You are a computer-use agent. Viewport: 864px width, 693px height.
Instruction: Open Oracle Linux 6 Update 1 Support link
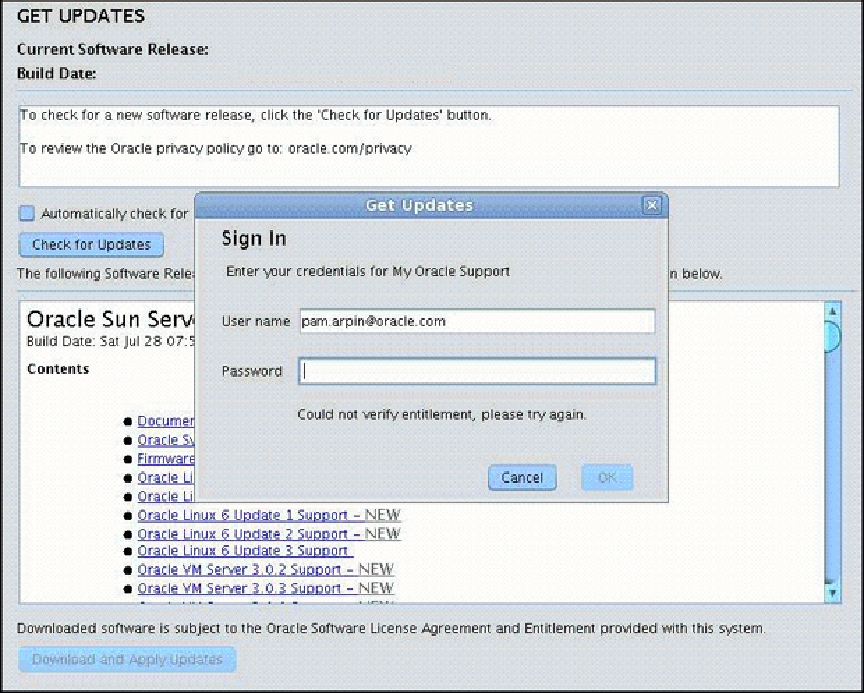269,515
